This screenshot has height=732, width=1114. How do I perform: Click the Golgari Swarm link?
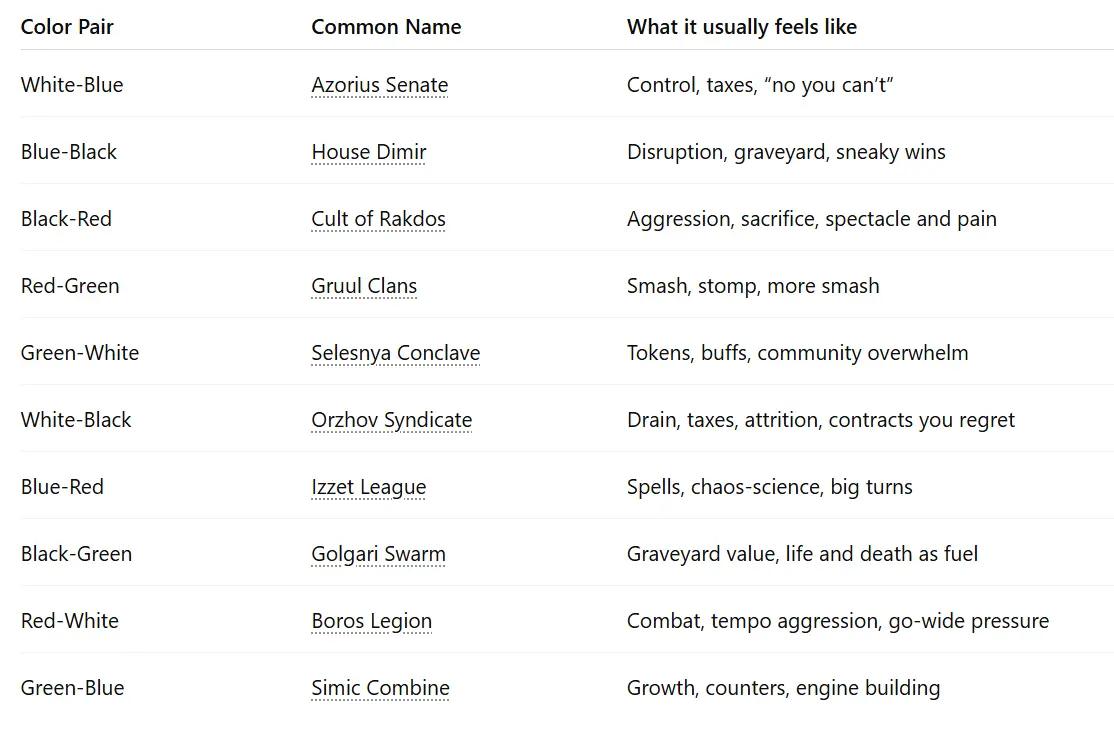[x=378, y=554]
